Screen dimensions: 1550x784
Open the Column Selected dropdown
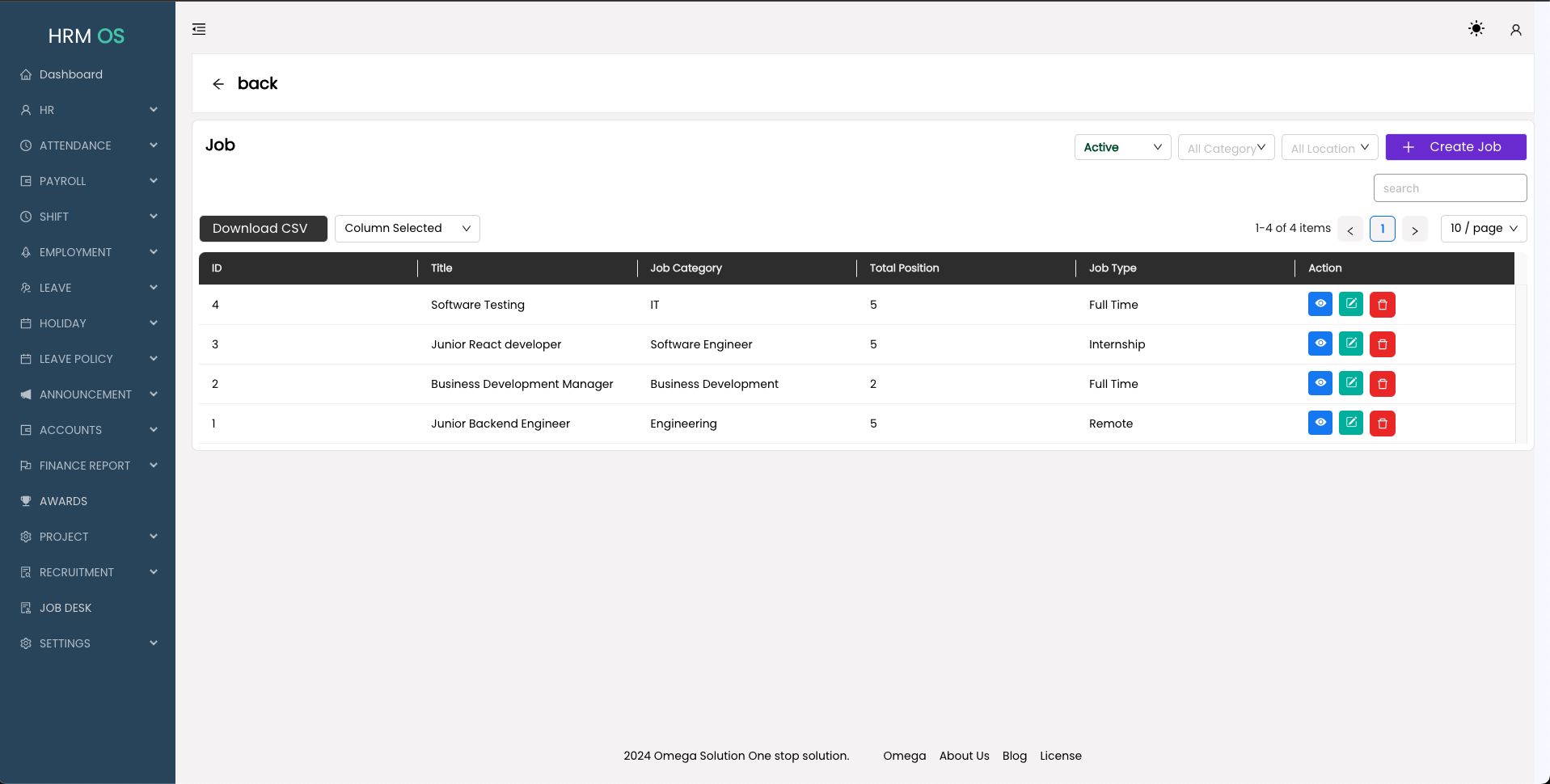point(407,229)
